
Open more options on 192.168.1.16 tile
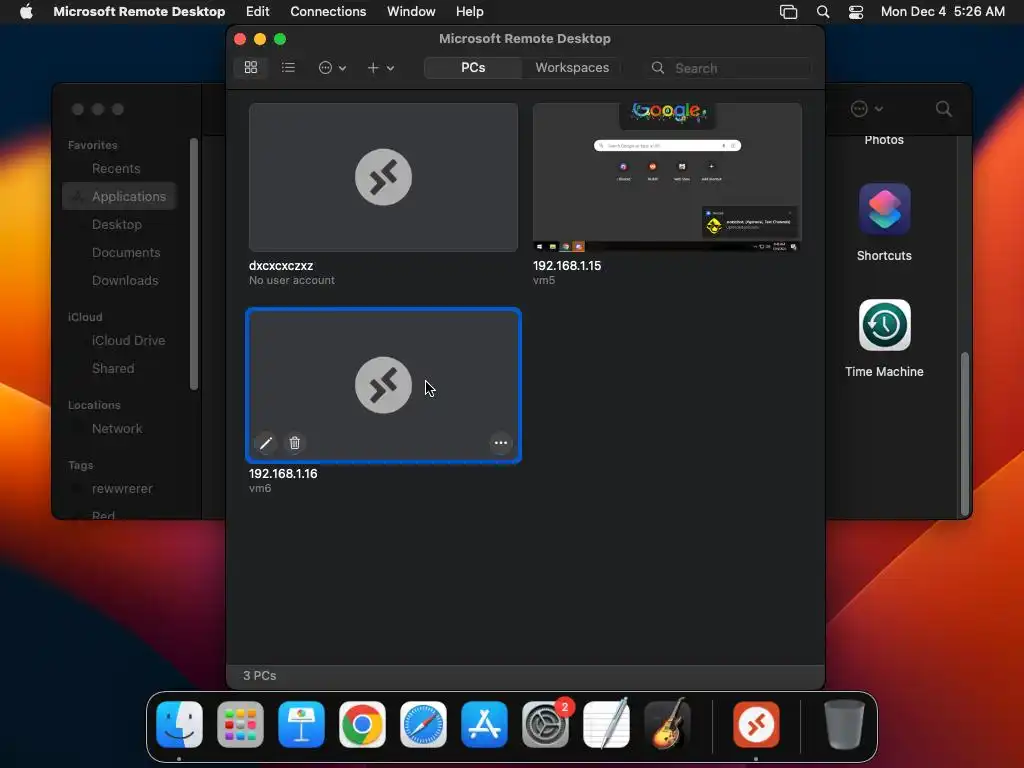click(500, 443)
